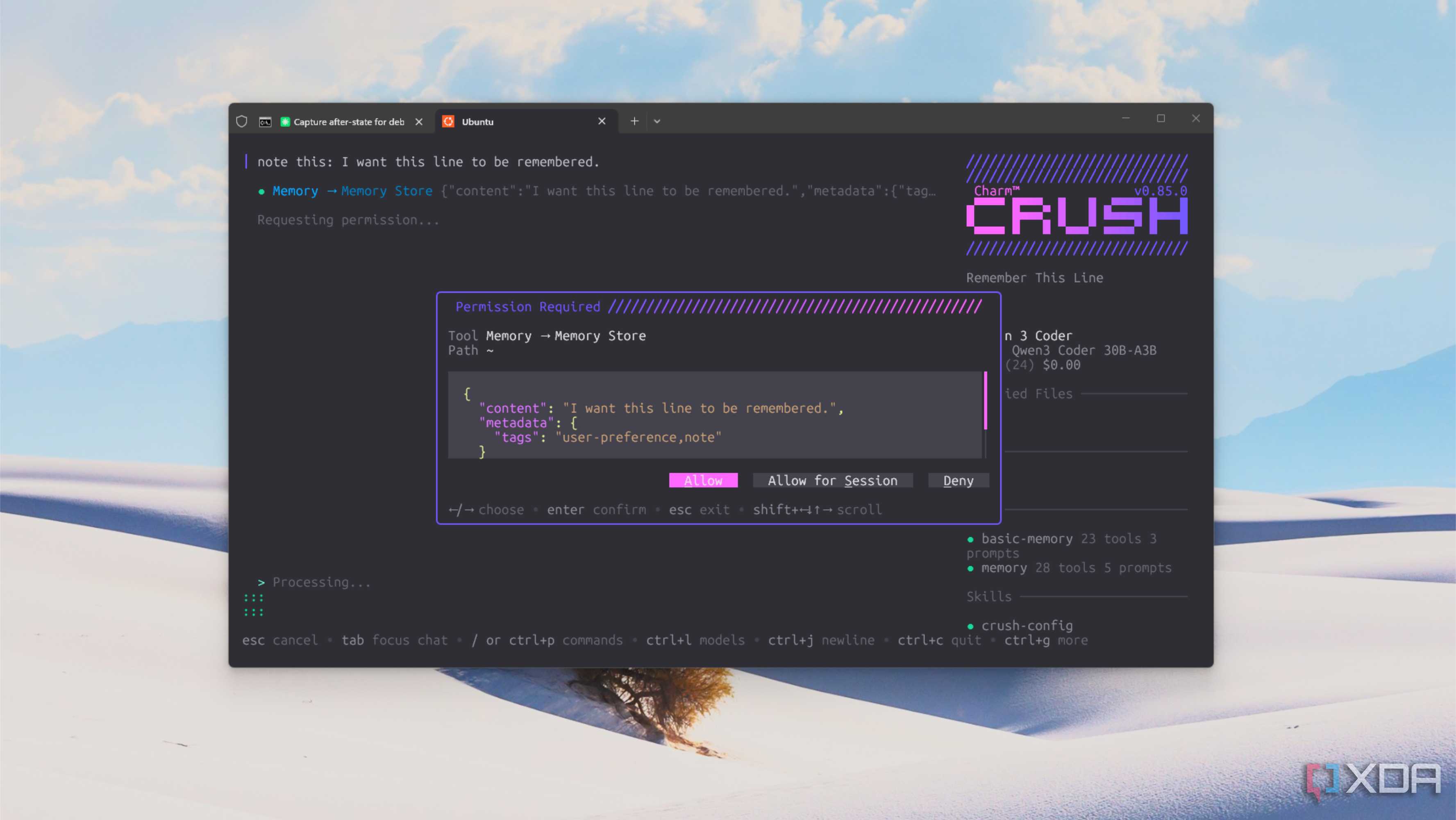1456x820 pixels.
Task: Click the green prompt arrow before Processing
Action: [x=261, y=583]
